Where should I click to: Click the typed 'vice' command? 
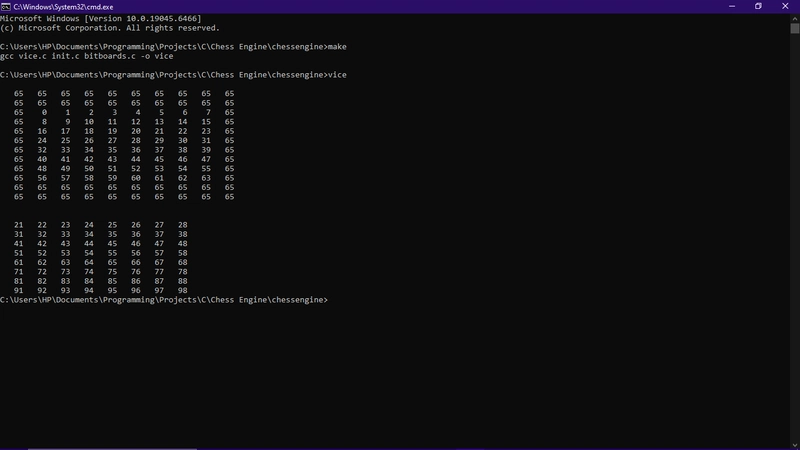point(337,75)
